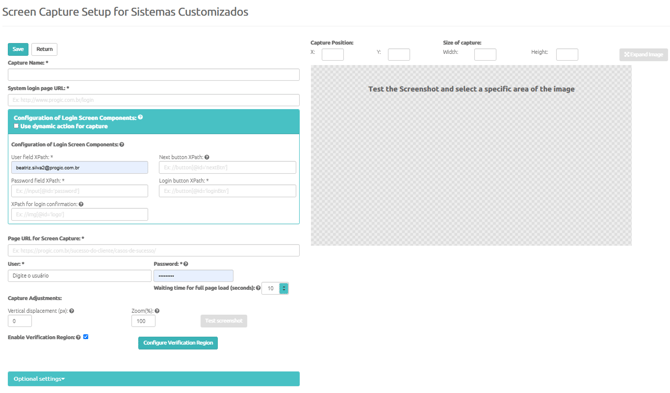Focus the System login page URL field

point(153,100)
